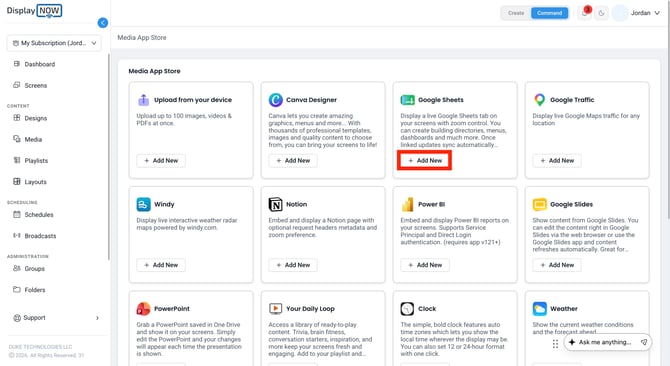Open the Jordan user menu
The width and height of the screenshot is (670, 366).
[645, 13]
